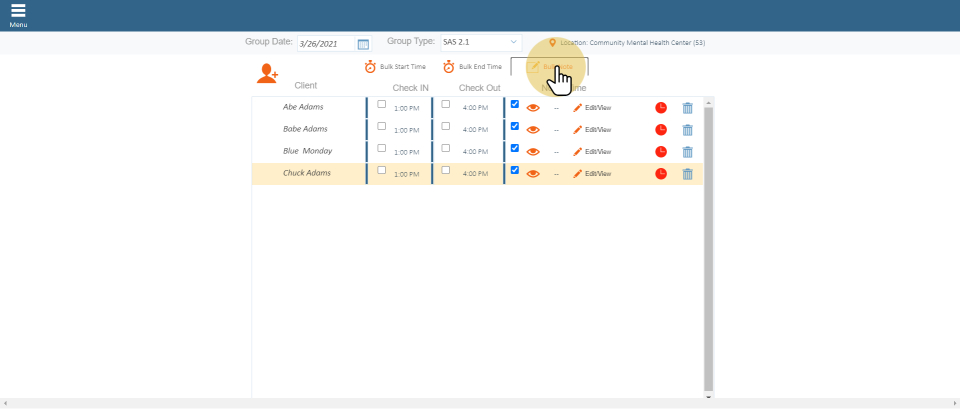Click the eye icon for Abe Adams
Image resolution: width=960 pixels, height=410 pixels.
pos(533,107)
